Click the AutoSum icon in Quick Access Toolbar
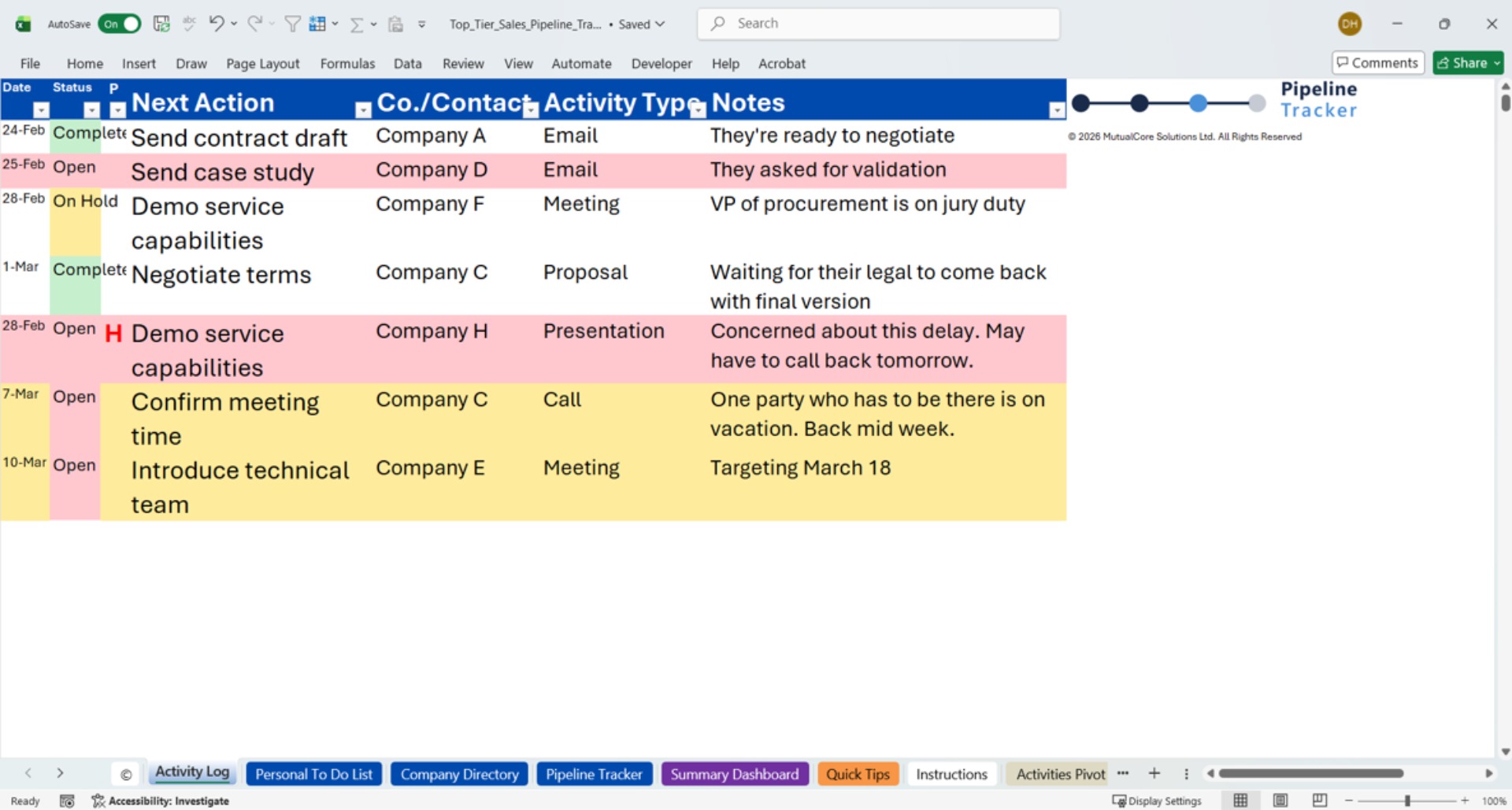1512x810 pixels. 357,24
